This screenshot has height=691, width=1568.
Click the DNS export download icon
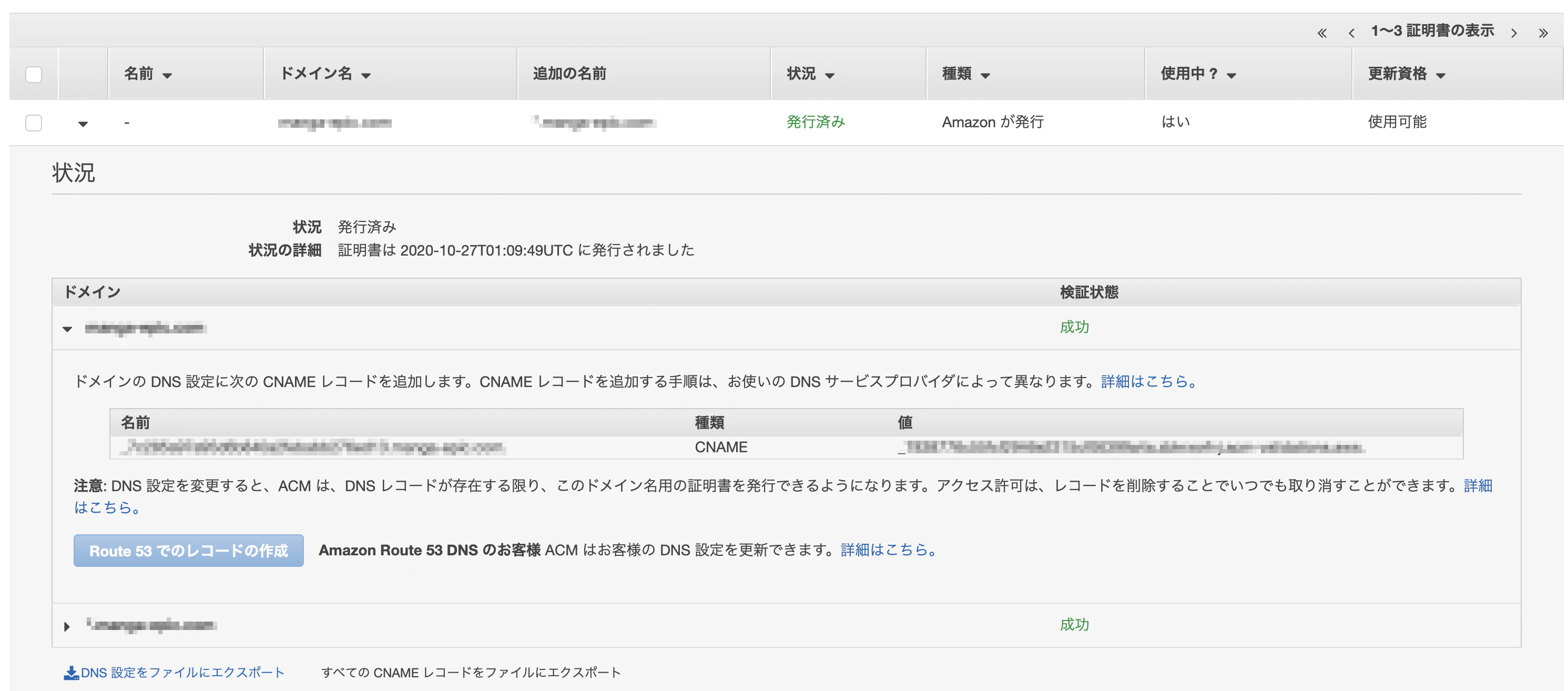coord(71,672)
